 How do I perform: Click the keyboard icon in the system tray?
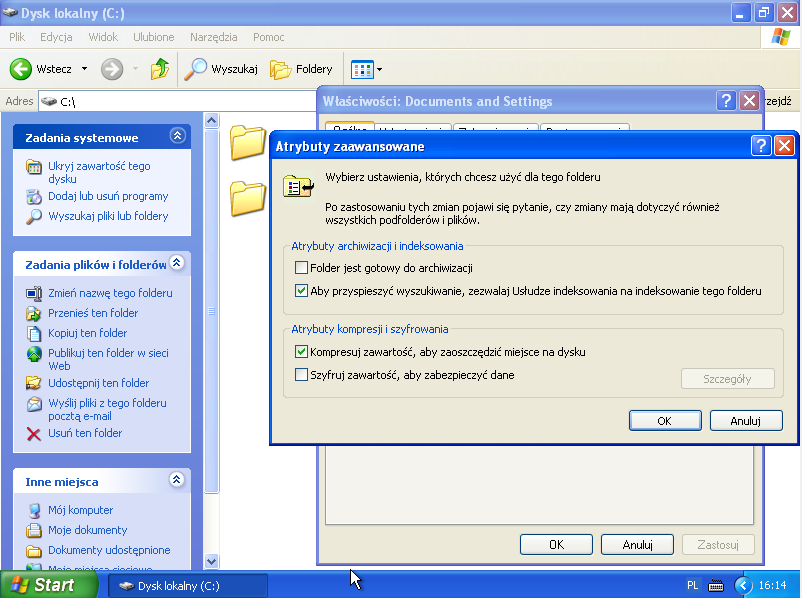click(716, 585)
